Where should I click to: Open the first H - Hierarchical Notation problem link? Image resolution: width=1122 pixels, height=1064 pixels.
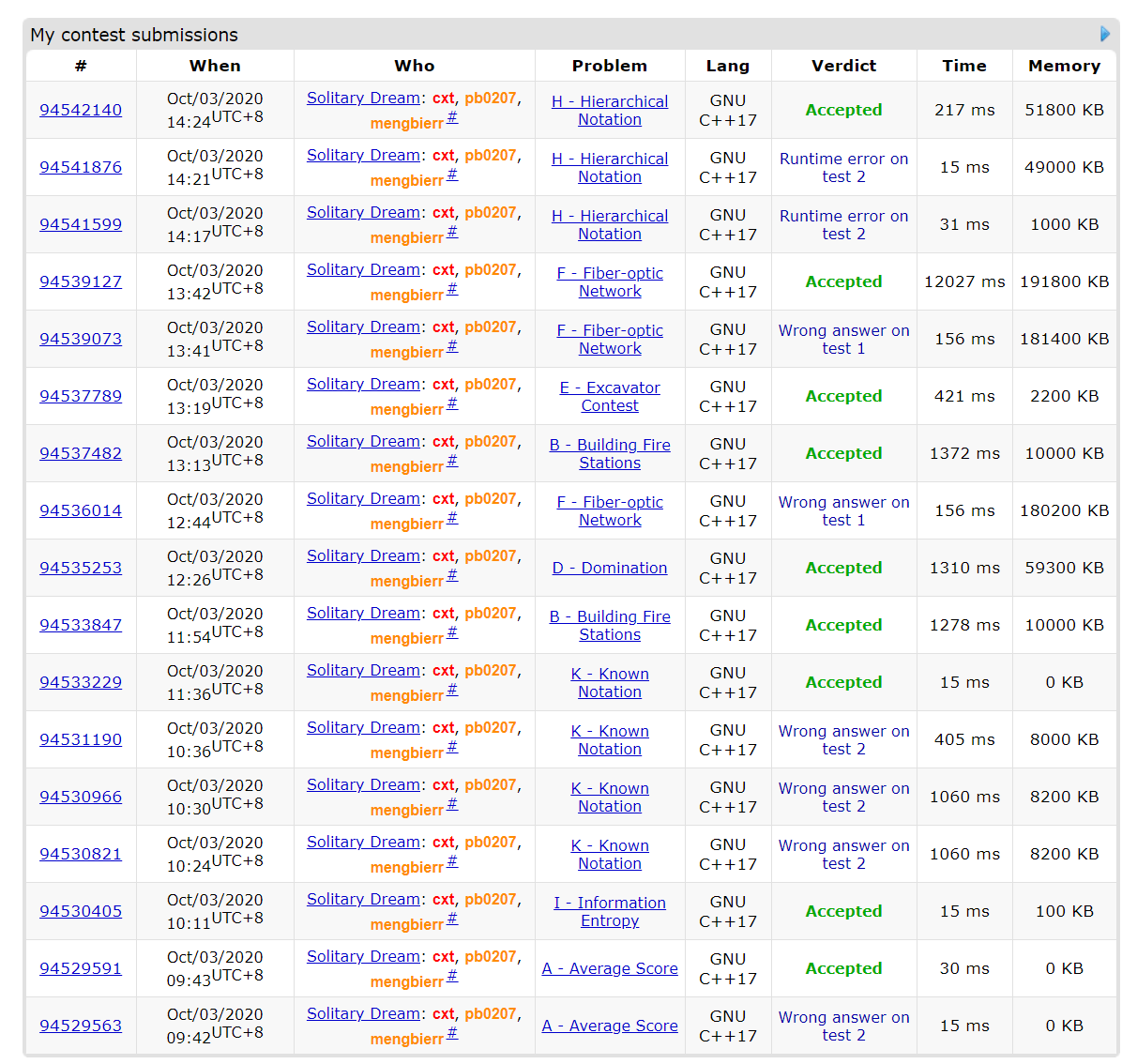pos(610,111)
